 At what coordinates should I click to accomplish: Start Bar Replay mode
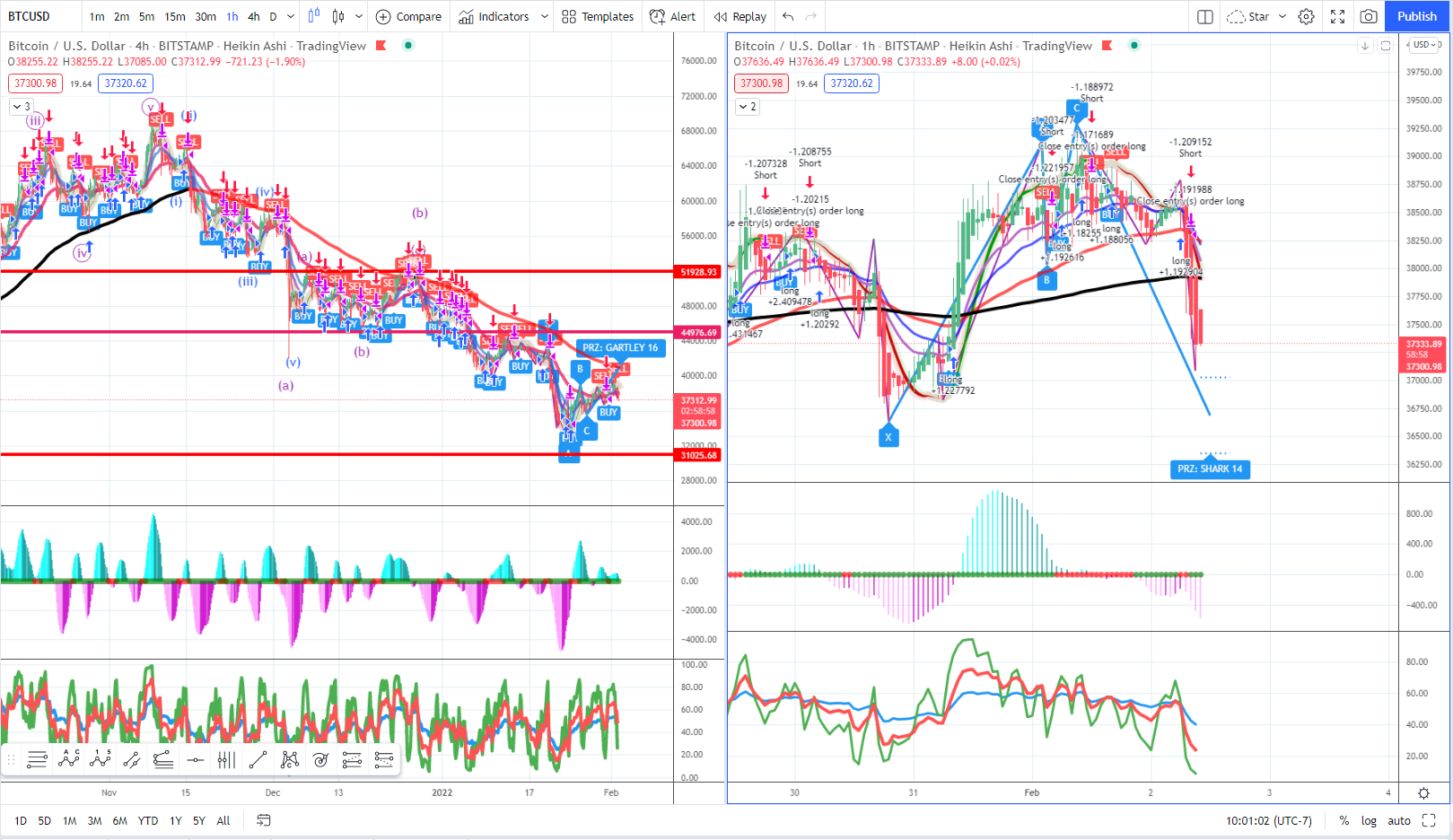(740, 16)
